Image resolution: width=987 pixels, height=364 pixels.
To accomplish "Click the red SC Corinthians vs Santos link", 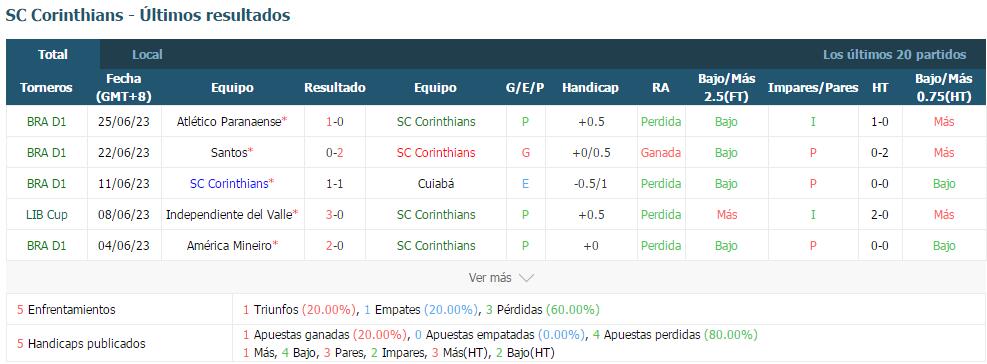I will pyautogui.click(x=436, y=152).
